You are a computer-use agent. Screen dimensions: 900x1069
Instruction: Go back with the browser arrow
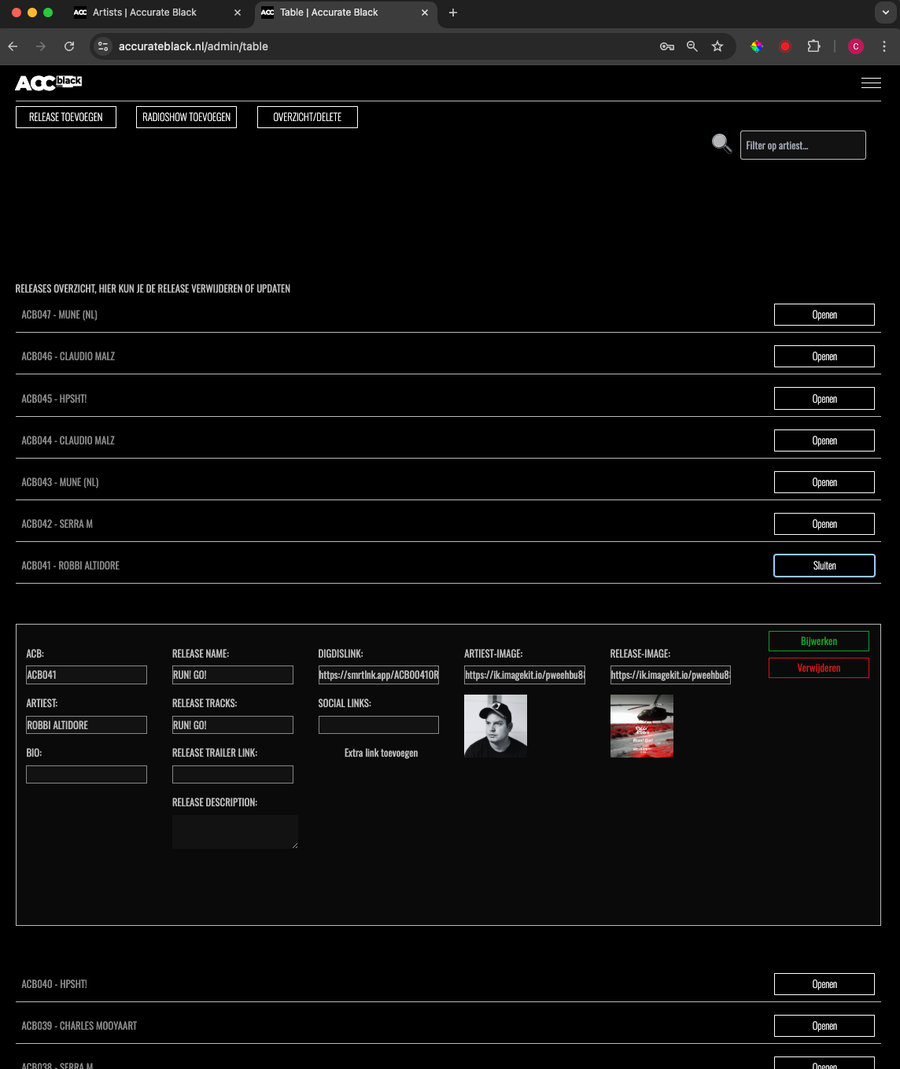tap(13, 46)
